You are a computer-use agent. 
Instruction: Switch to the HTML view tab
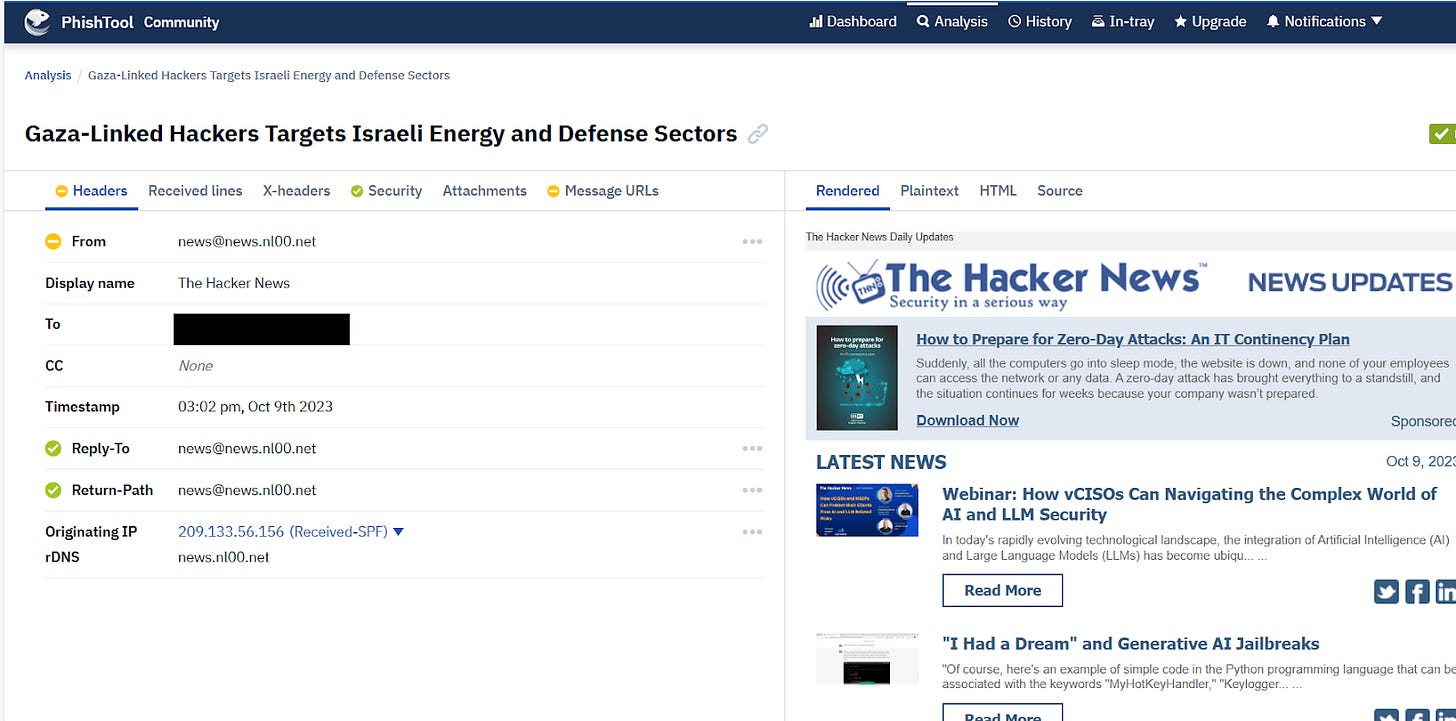pyautogui.click(x=998, y=191)
